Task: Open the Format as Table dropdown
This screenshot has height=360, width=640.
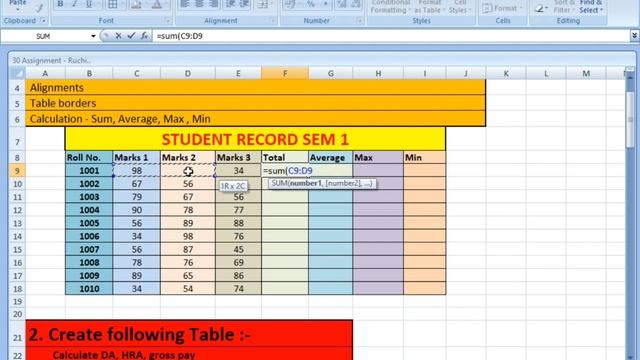Action: tap(429, 7)
